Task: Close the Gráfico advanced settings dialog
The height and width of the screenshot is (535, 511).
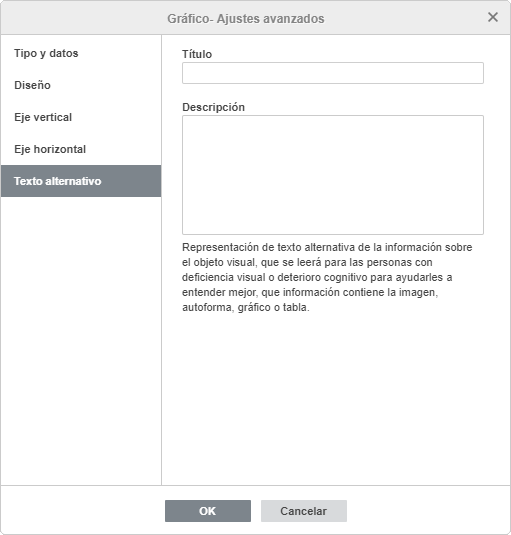Action: pyautogui.click(x=493, y=17)
